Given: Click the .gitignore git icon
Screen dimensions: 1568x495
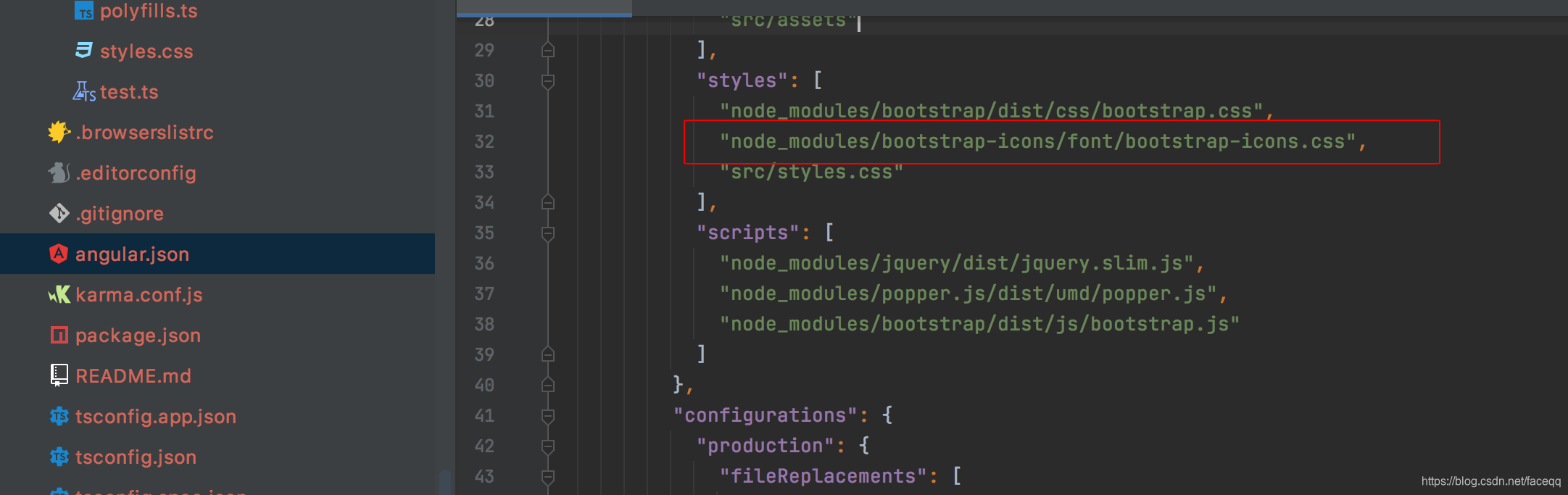Looking at the screenshot, I should pos(59,213).
